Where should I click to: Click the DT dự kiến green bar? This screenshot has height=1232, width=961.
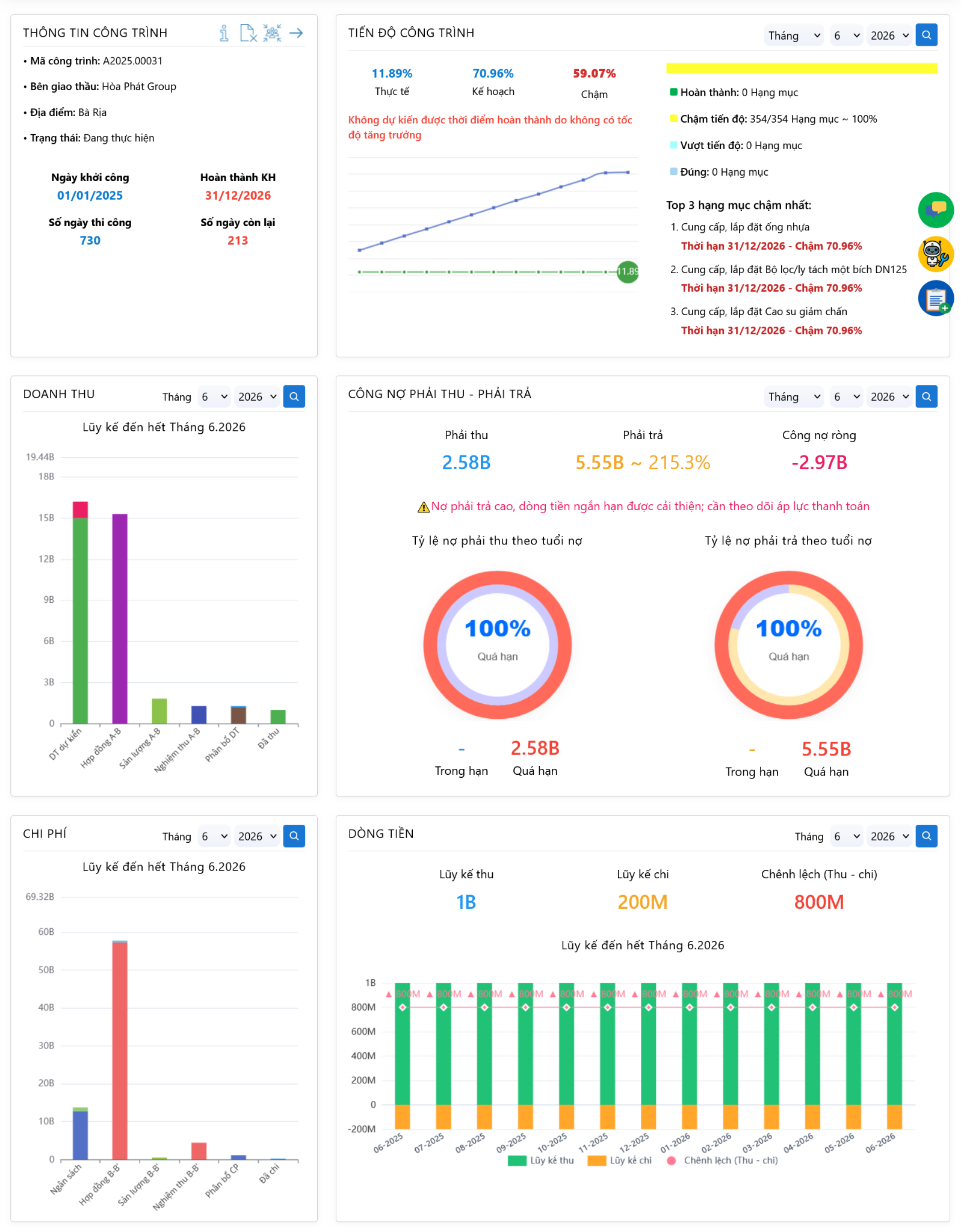(81, 620)
